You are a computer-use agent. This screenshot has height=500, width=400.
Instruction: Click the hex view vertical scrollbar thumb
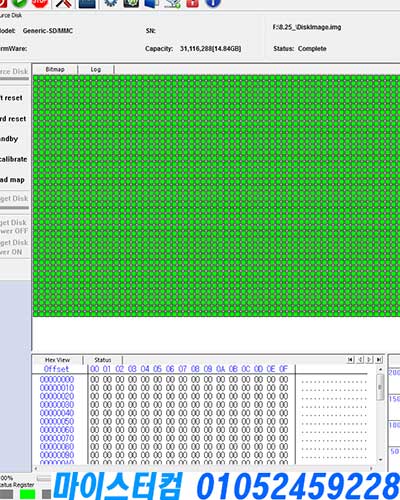380,387
